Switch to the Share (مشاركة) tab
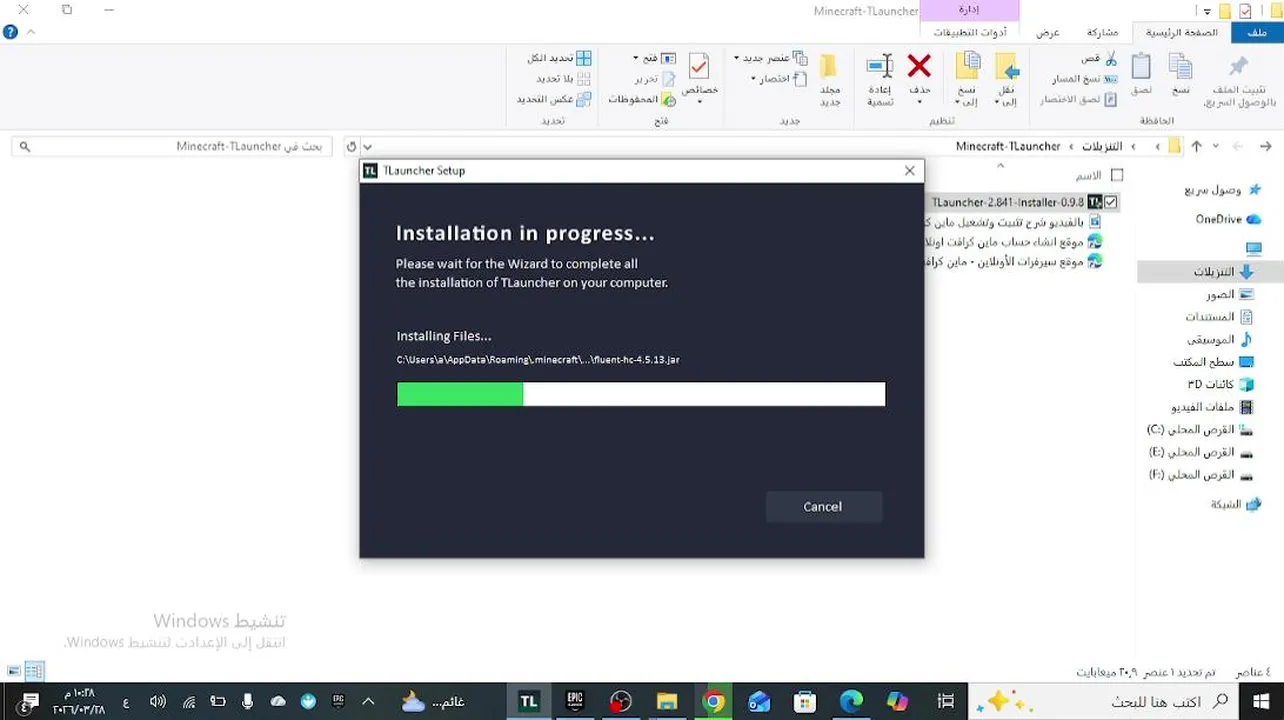This screenshot has height=720, width=1284. point(1102,32)
